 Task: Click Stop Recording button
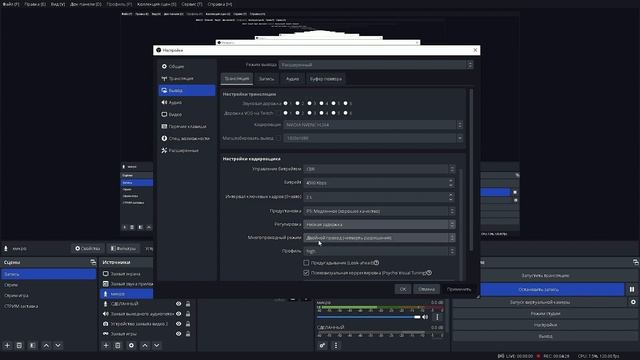pos(539,289)
